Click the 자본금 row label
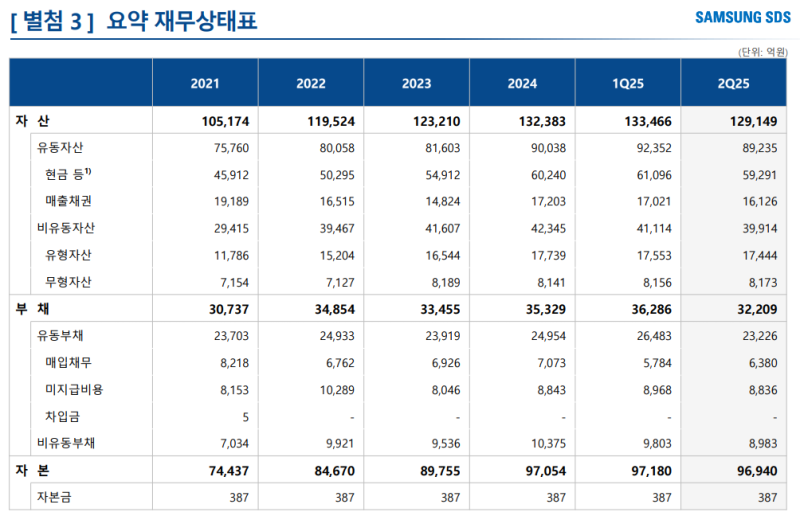 pyautogui.click(x=59, y=497)
